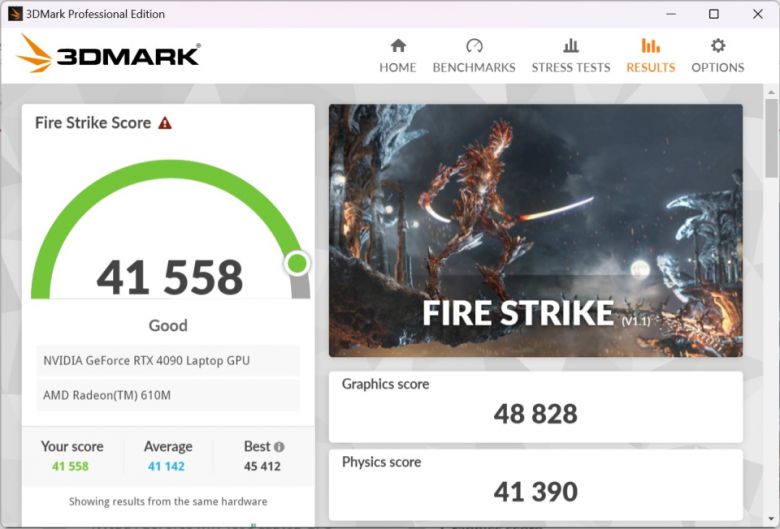The image size is (780, 529).
Task: Select the AMD Radeon(TM) 610M row
Action: (x=168, y=395)
